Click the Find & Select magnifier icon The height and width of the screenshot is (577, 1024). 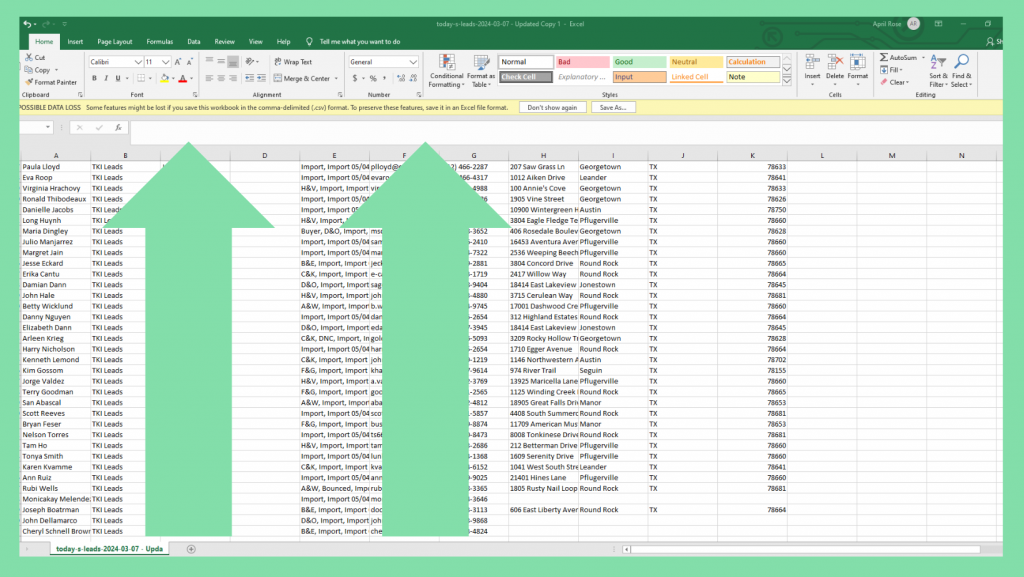(961, 62)
